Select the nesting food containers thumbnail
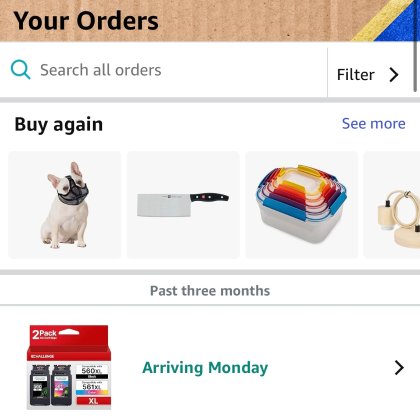420x420 pixels. [301, 205]
